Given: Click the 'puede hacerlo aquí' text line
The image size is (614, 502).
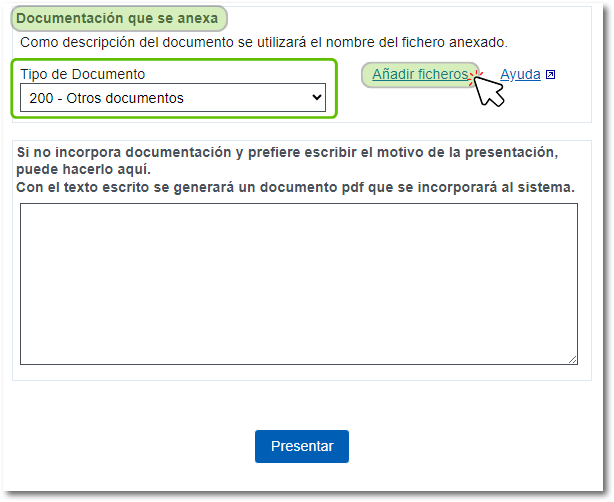Looking at the screenshot, I should click(x=83, y=169).
